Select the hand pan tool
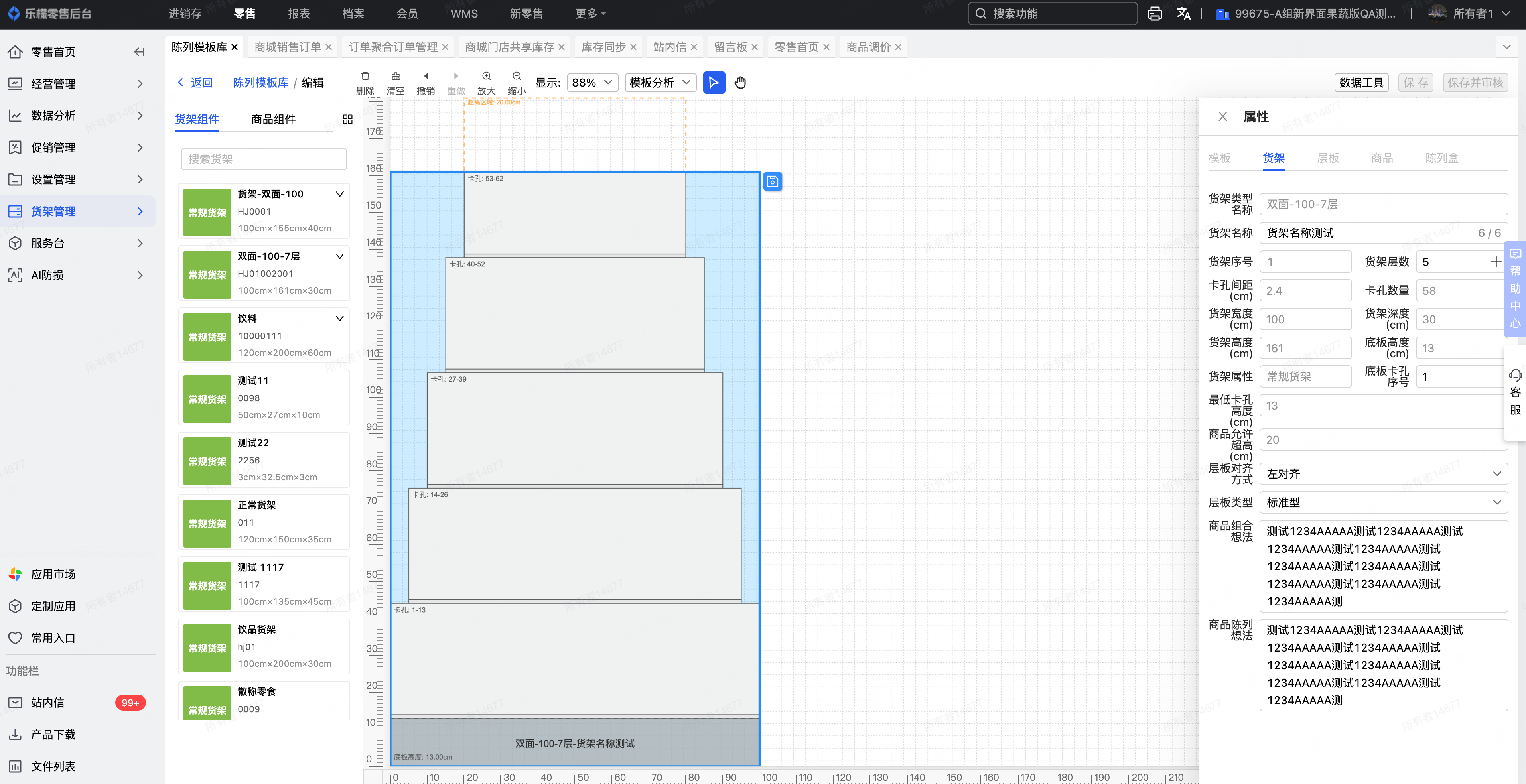 pos(740,82)
